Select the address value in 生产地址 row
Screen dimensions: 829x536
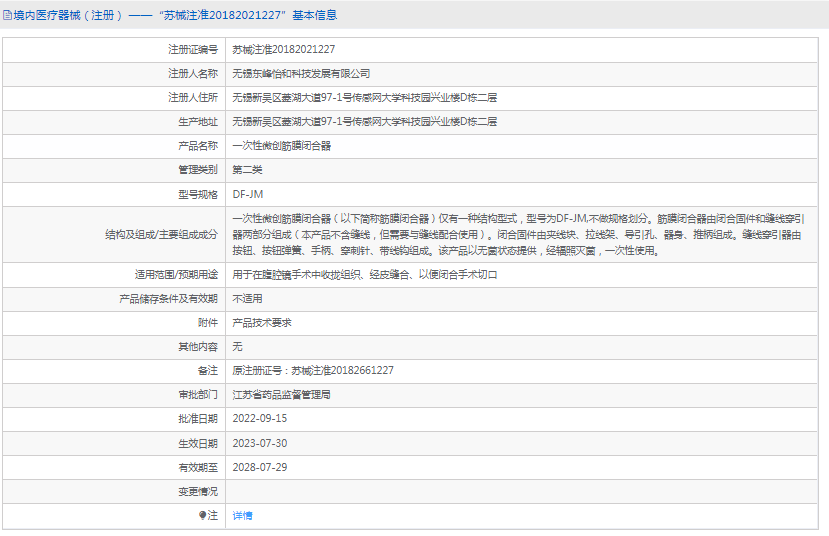tap(364, 122)
